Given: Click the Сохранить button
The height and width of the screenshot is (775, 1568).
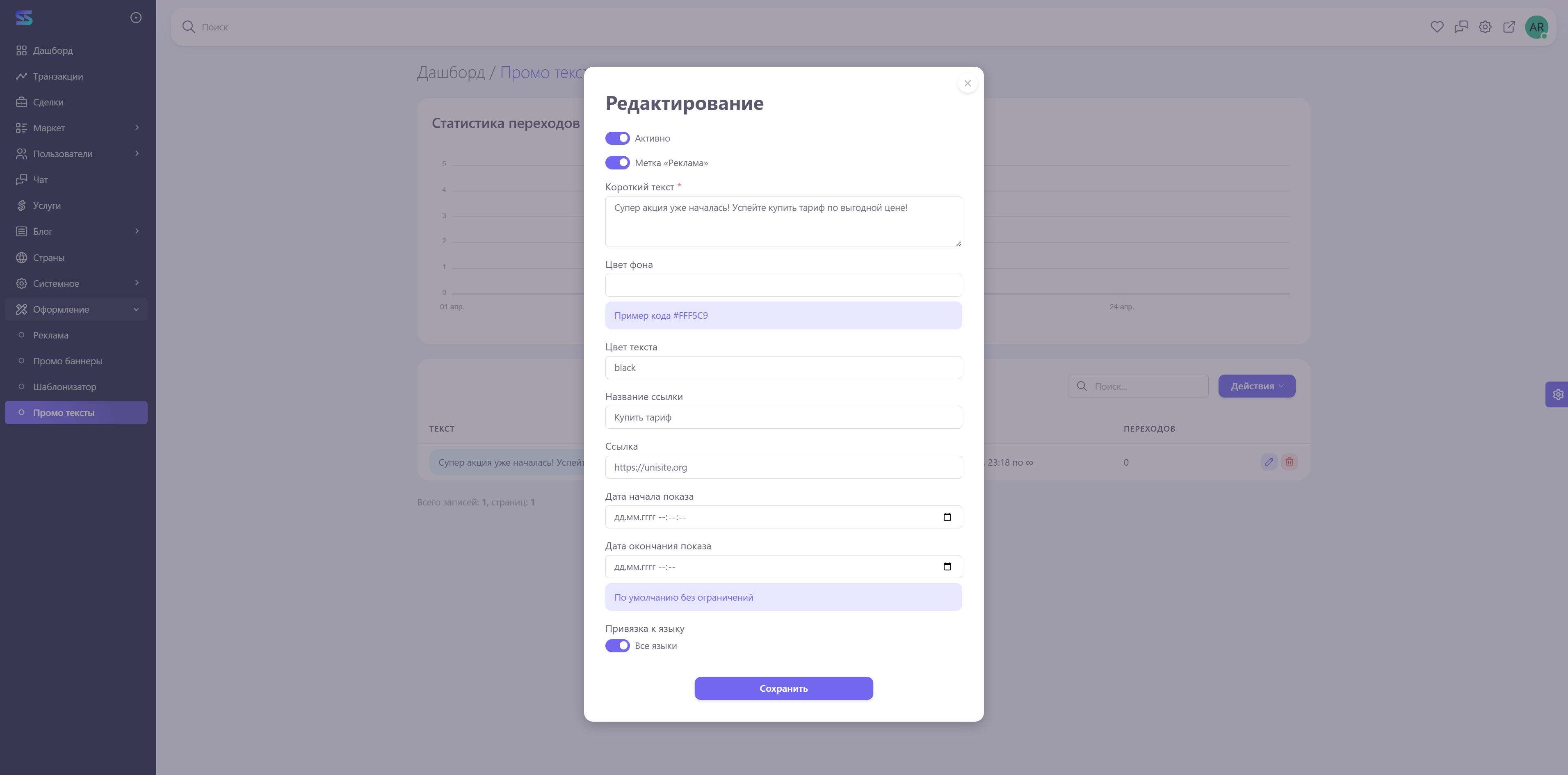Looking at the screenshot, I should click(783, 688).
